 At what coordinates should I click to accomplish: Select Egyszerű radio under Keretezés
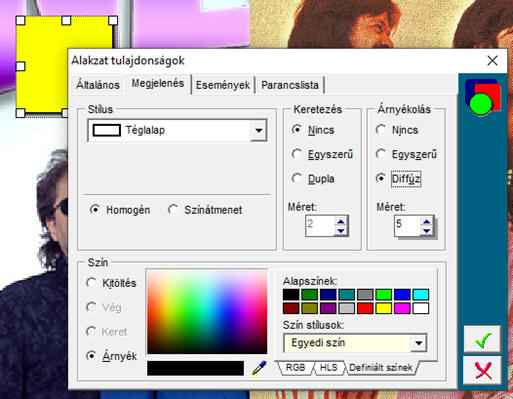click(322, 154)
